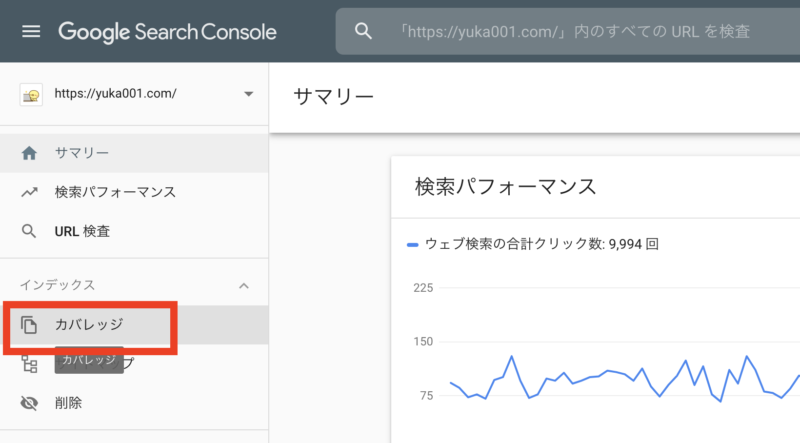Collapse the インデックス section chevron
This screenshot has height=443, width=800.
pyautogui.click(x=244, y=286)
